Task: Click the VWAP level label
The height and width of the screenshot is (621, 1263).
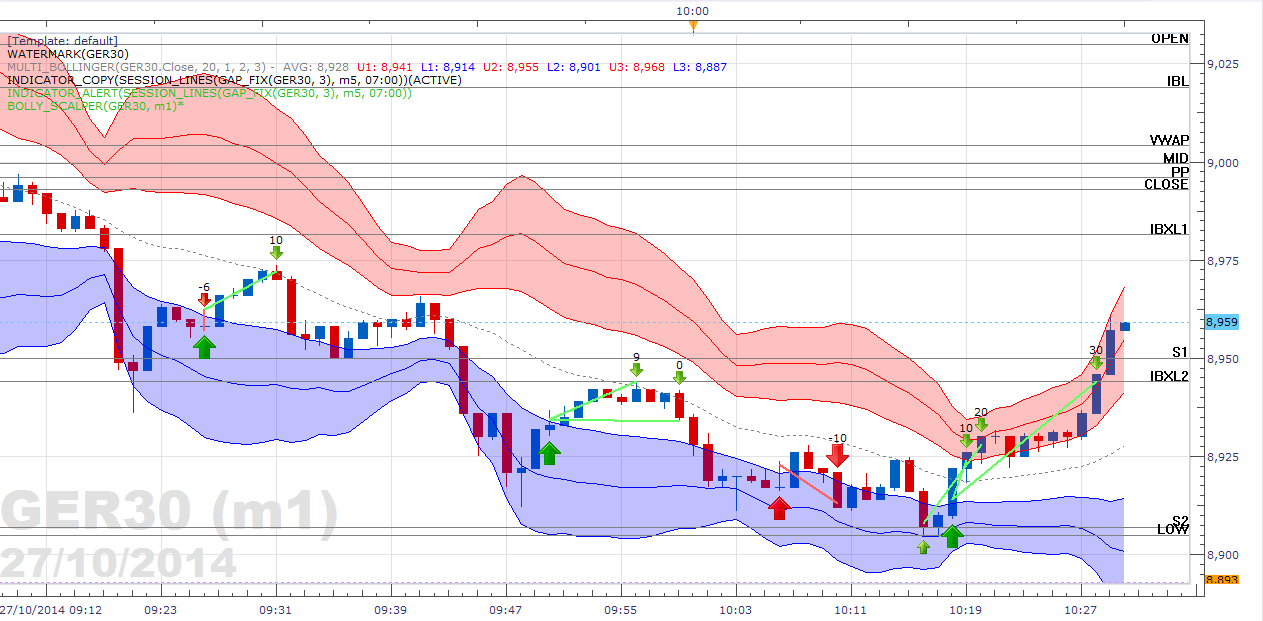Action: pos(1169,141)
